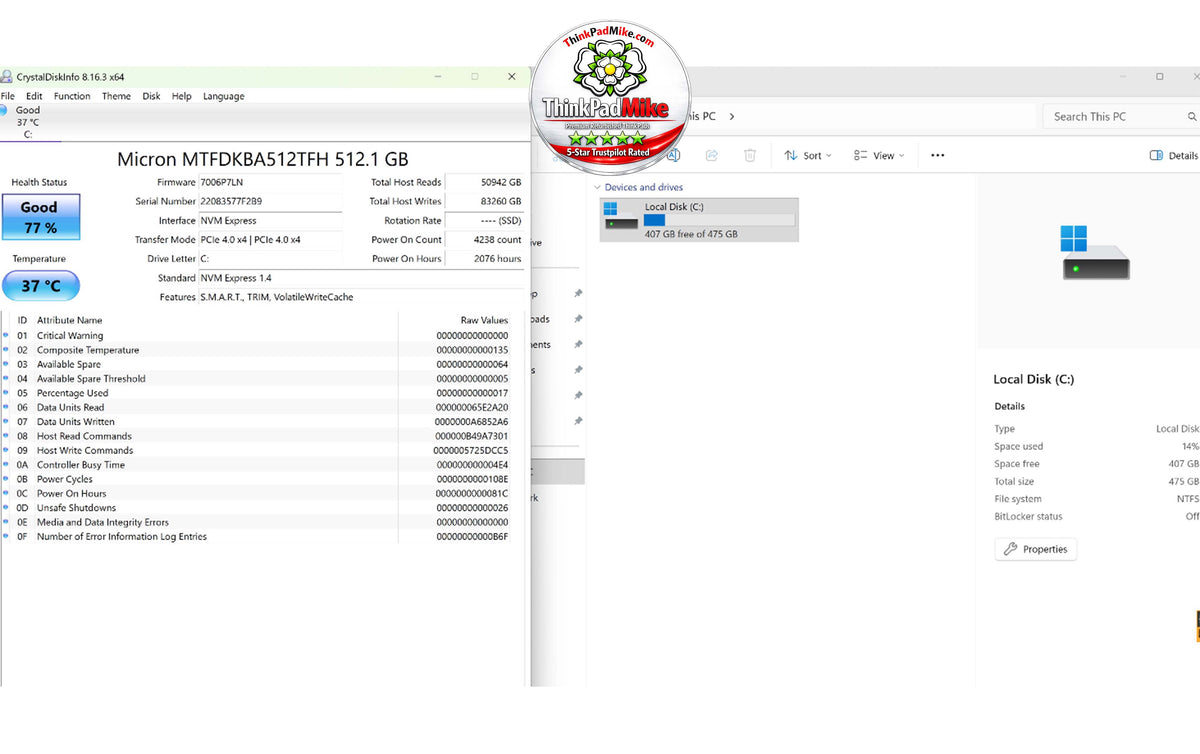
Task: Select the Data Units Written attribute row
Action: (x=262, y=421)
